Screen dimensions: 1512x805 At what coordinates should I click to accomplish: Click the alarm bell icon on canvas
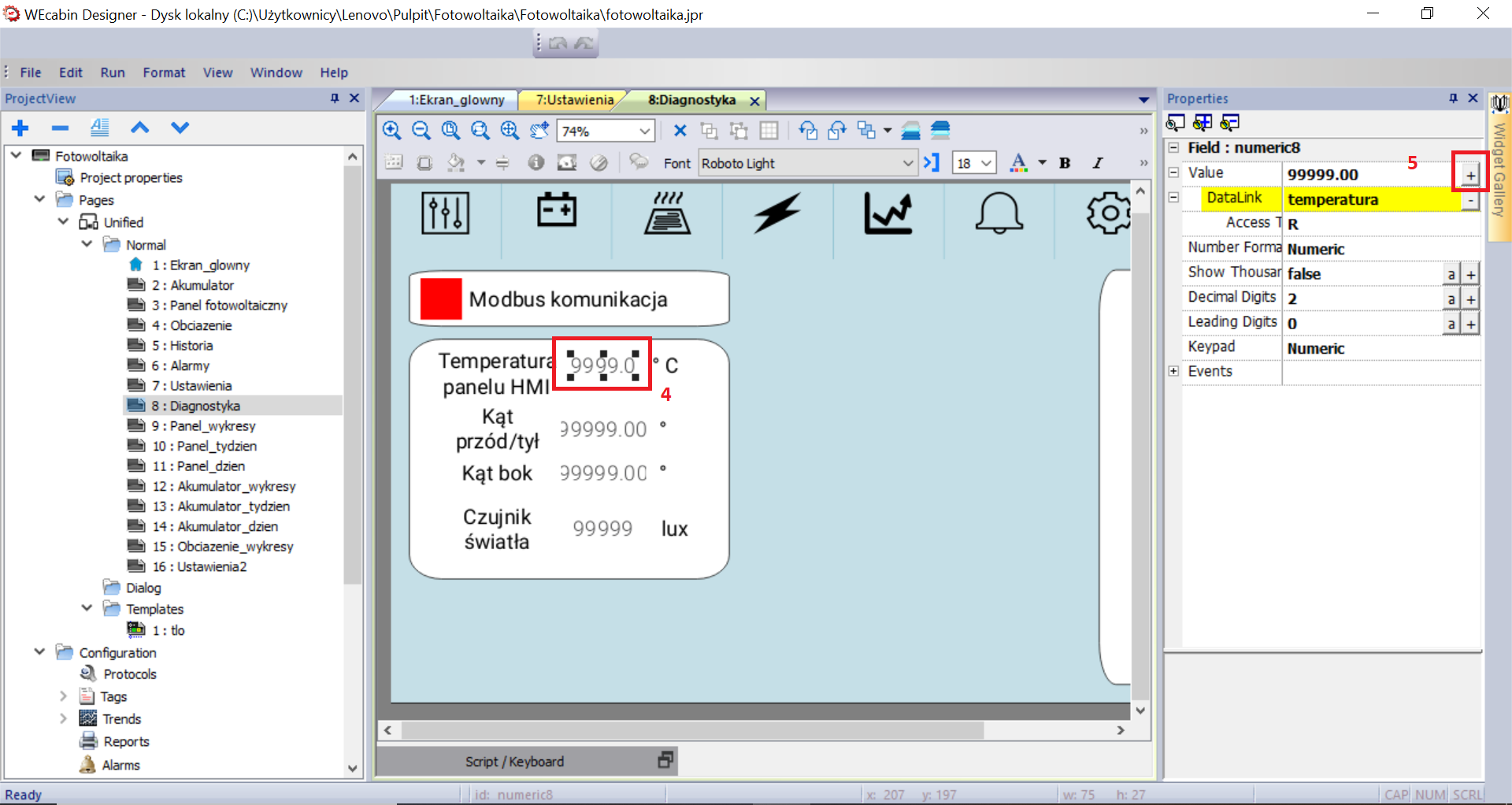coord(999,213)
